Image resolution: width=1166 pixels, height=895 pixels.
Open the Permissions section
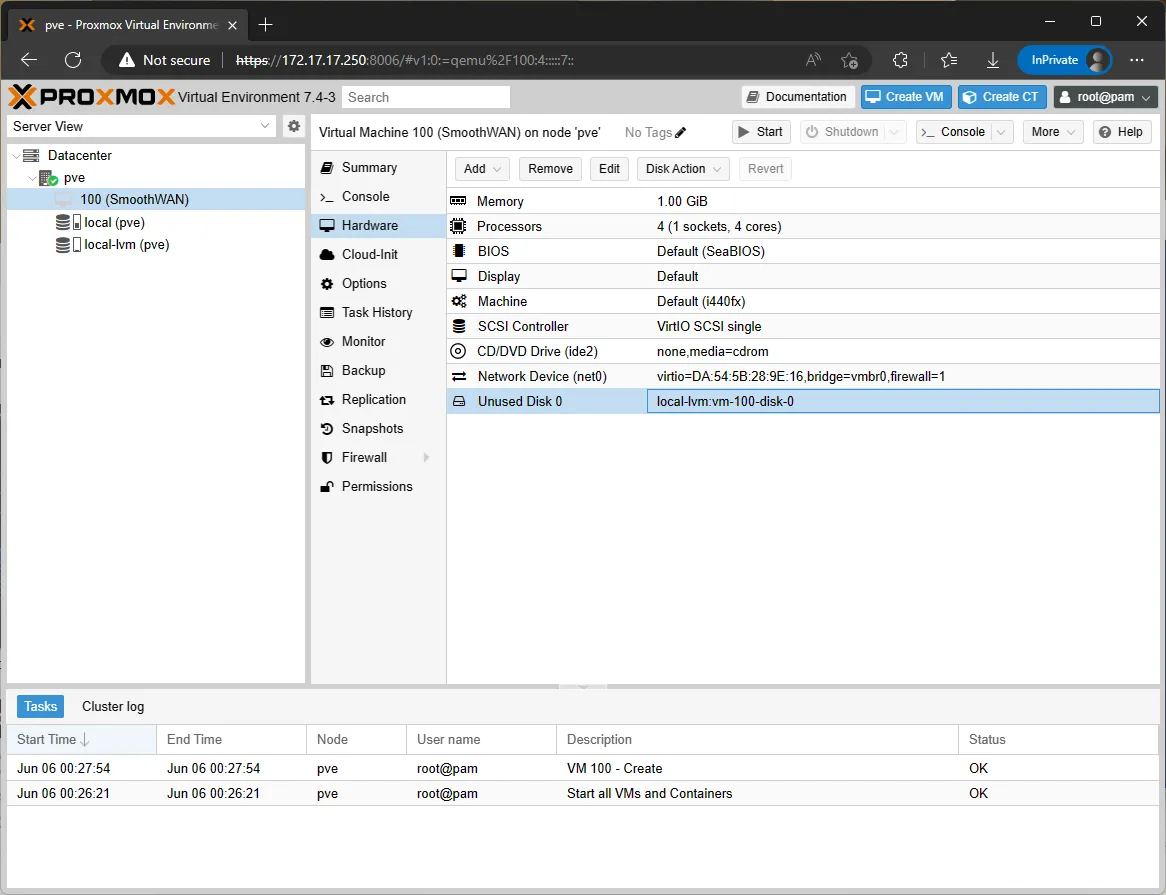pyautogui.click(x=378, y=486)
